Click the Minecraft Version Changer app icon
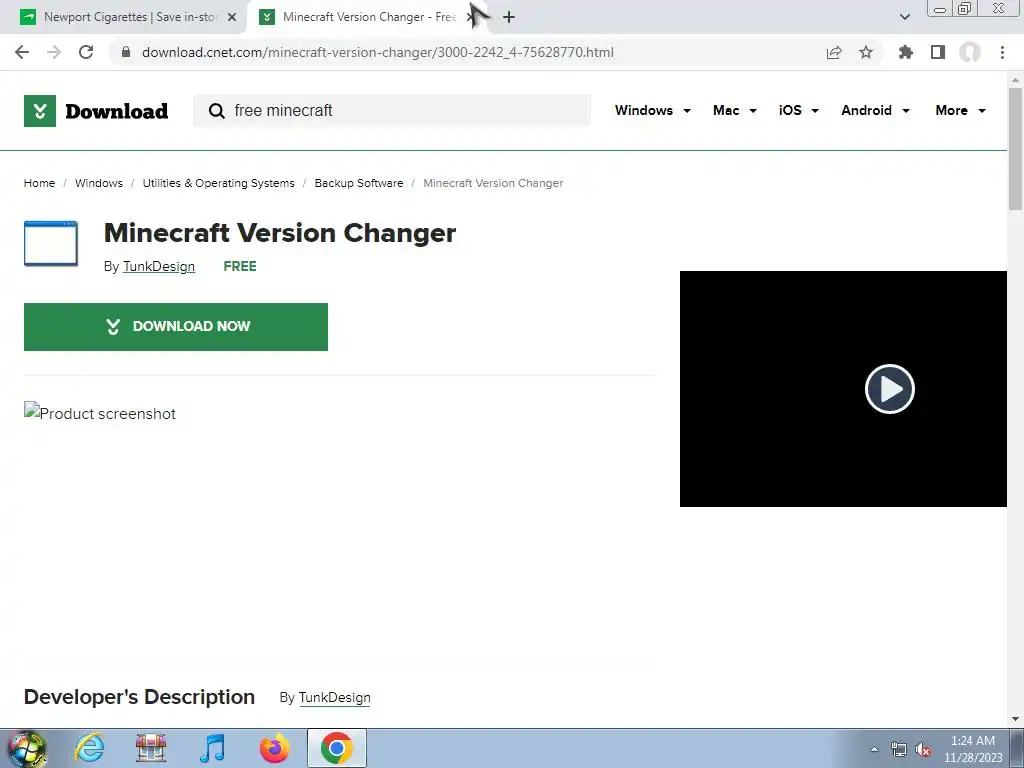 [51, 244]
